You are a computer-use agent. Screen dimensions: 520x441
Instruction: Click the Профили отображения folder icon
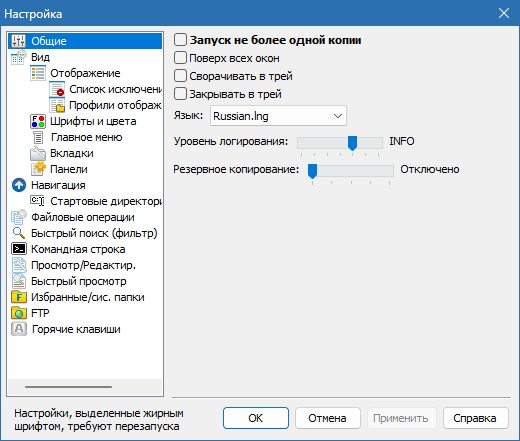(57, 105)
